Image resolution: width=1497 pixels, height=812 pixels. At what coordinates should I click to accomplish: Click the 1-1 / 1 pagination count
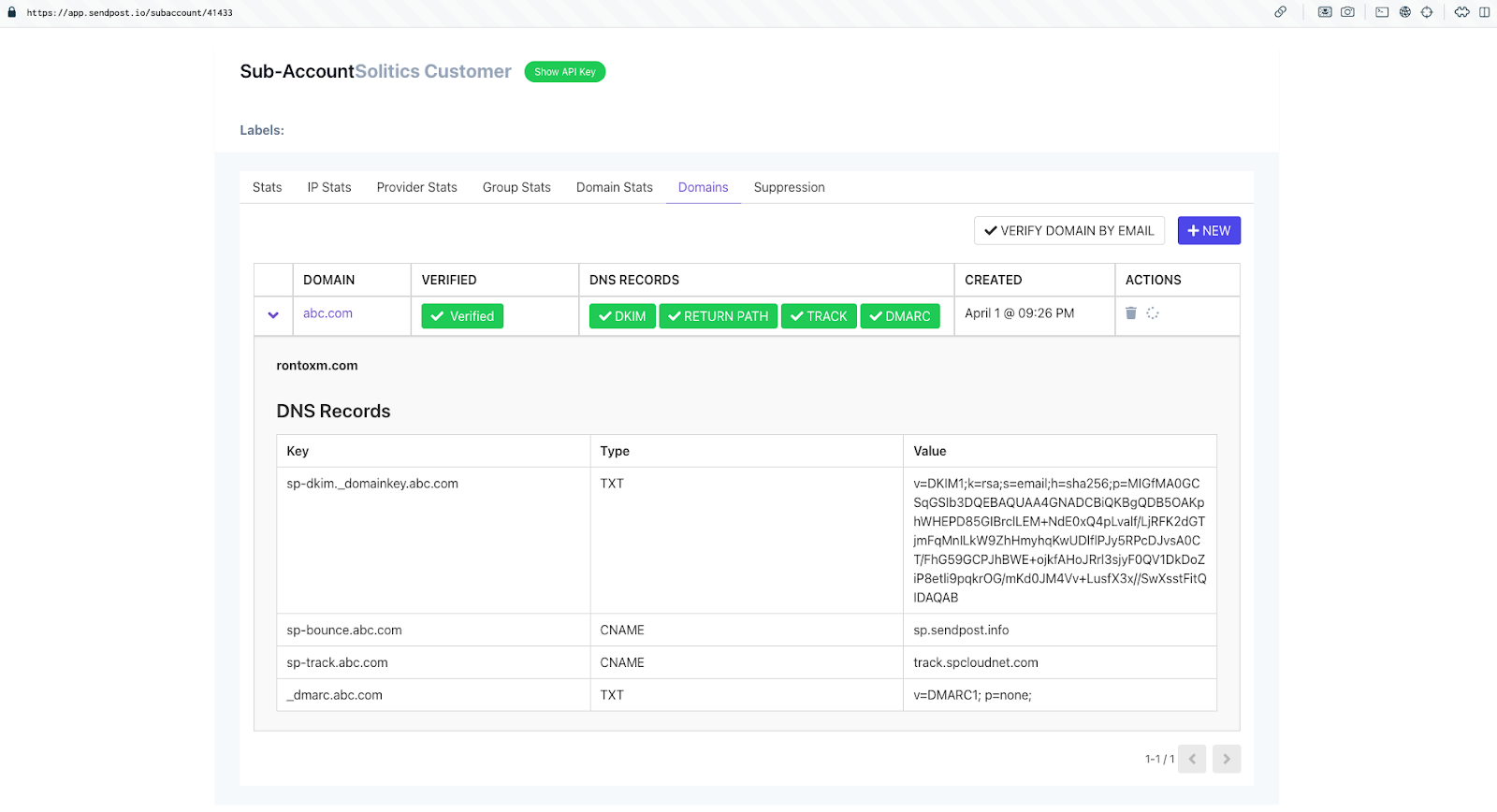[1159, 759]
